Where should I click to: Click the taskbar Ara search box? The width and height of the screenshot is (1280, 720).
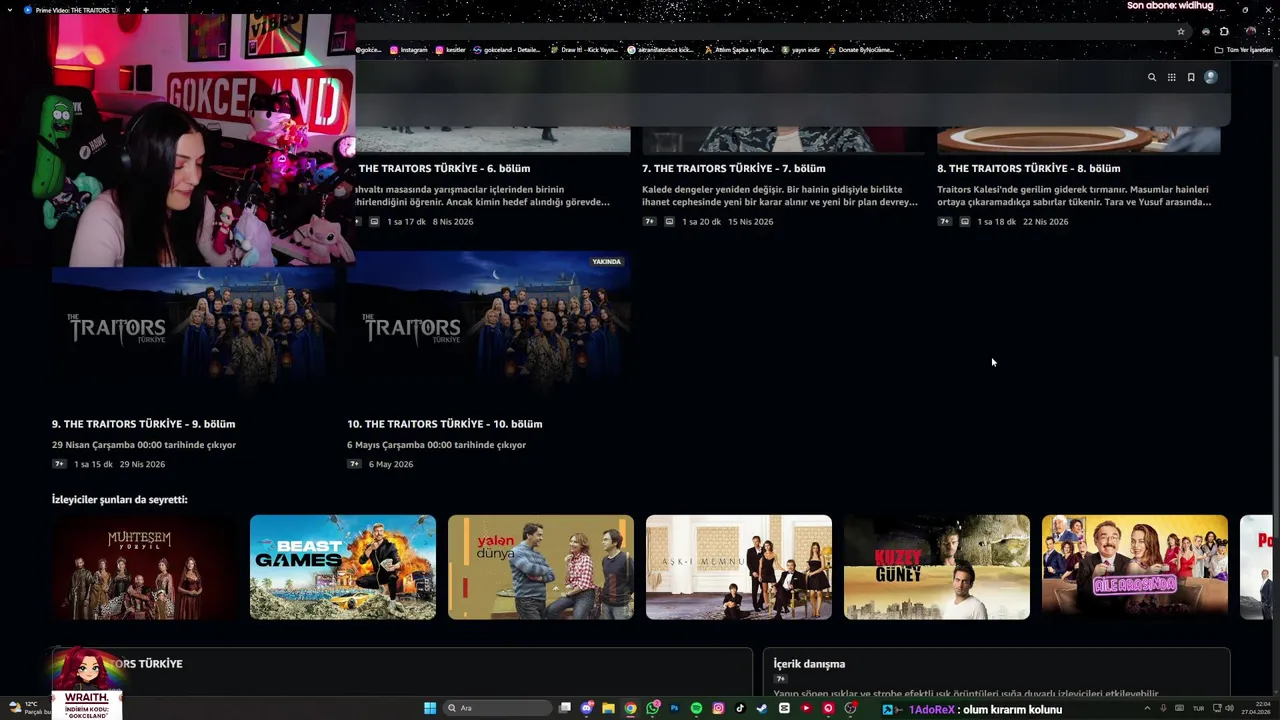[497, 708]
